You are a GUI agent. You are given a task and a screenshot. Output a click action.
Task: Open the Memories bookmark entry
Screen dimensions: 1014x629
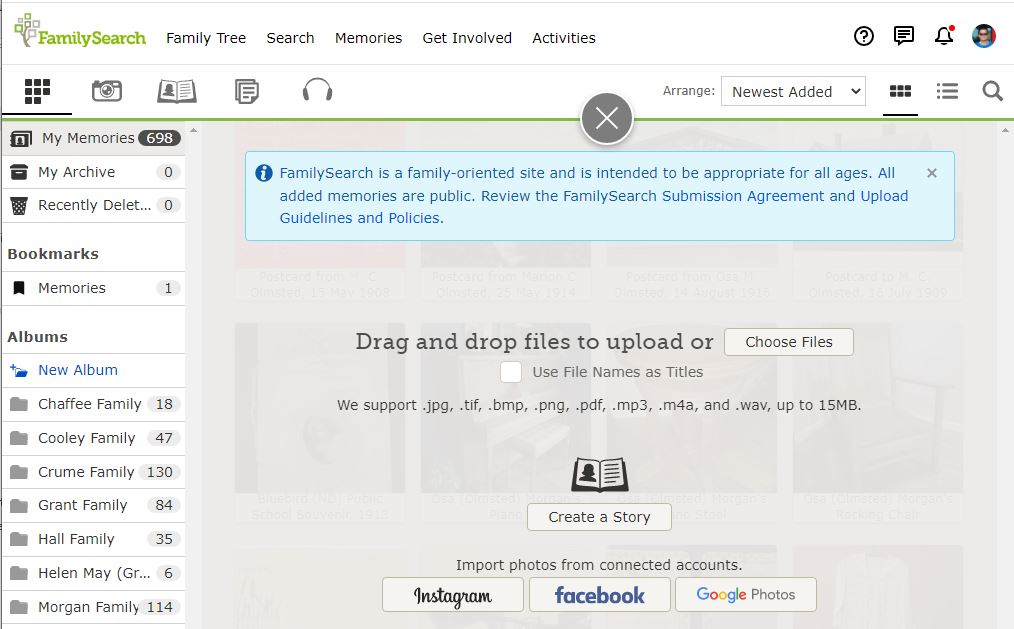click(x=93, y=288)
